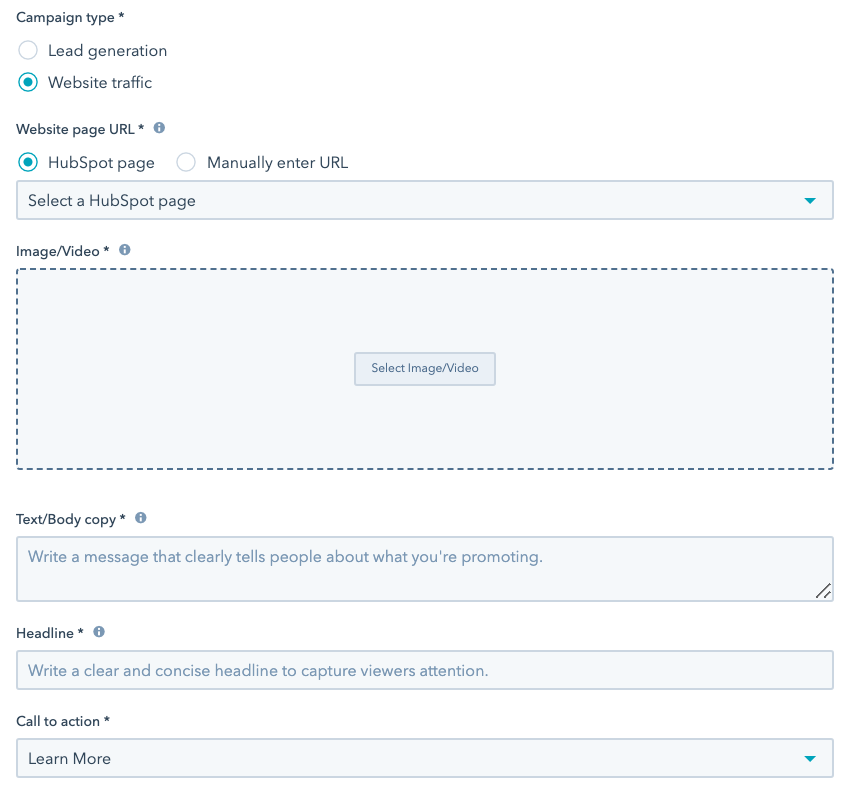Viewport: 862px width, 790px height.
Task: Open the Image/Video info tooltip icon
Action: [x=125, y=250]
